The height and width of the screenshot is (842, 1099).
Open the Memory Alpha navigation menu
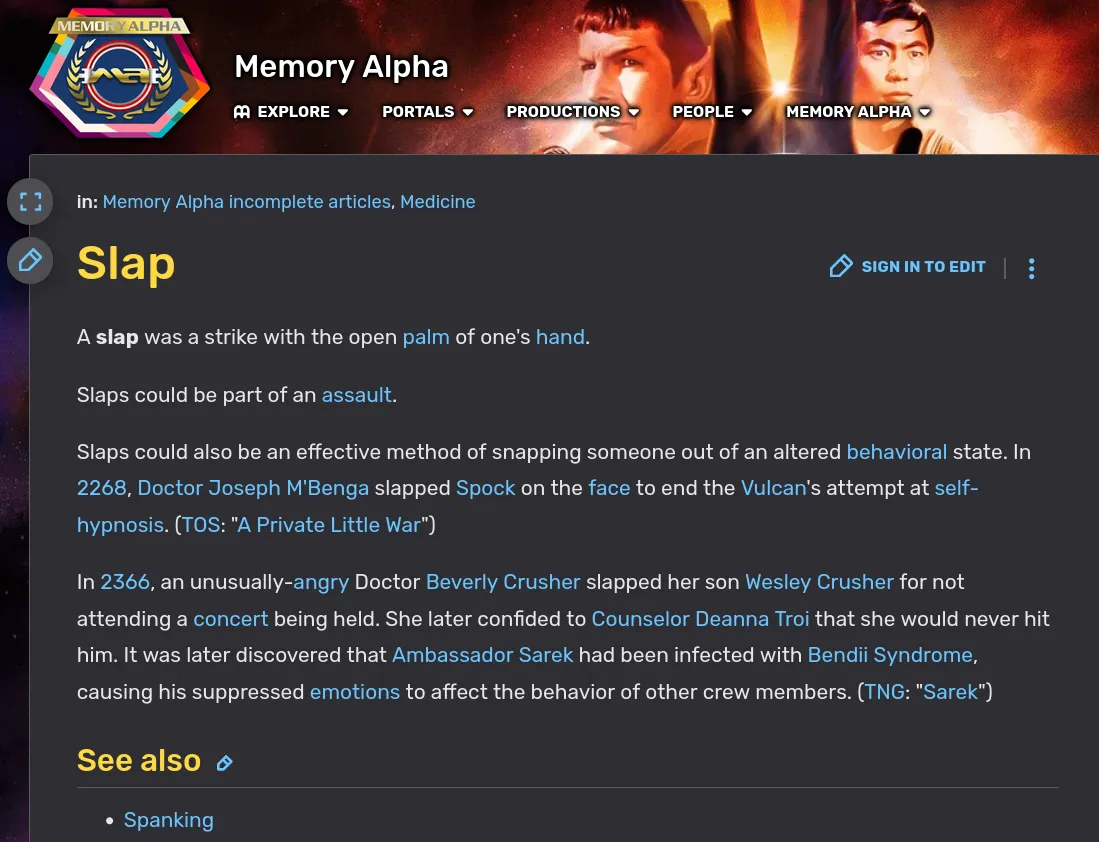[849, 112]
